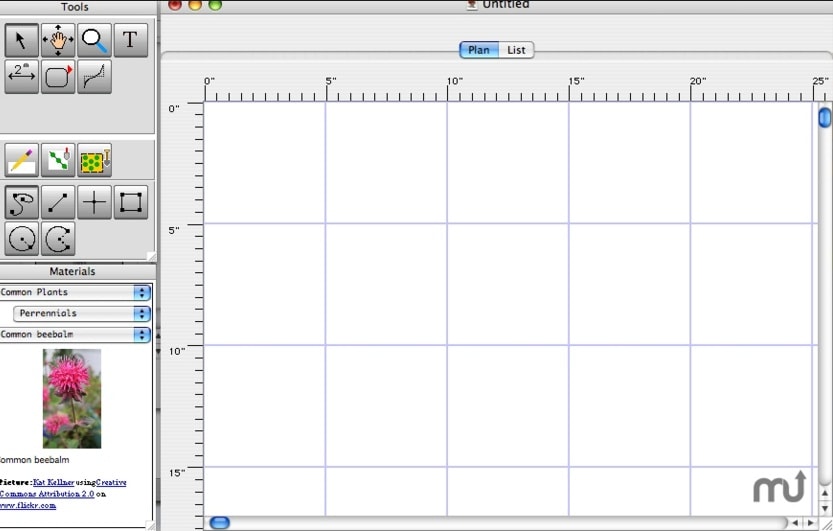Select the pencil drawing tool
833x531 pixels.
coord(22,160)
